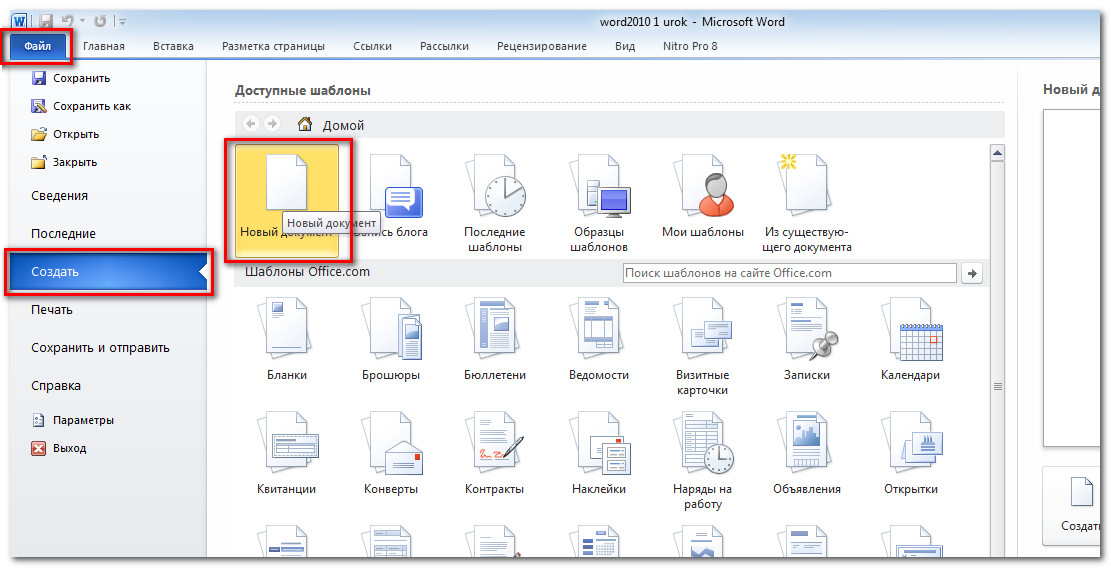This screenshot has width=1111, height=568.
Task: Choose Сохранить in the backstage menu
Action: pyautogui.click(x=71, y=78)
